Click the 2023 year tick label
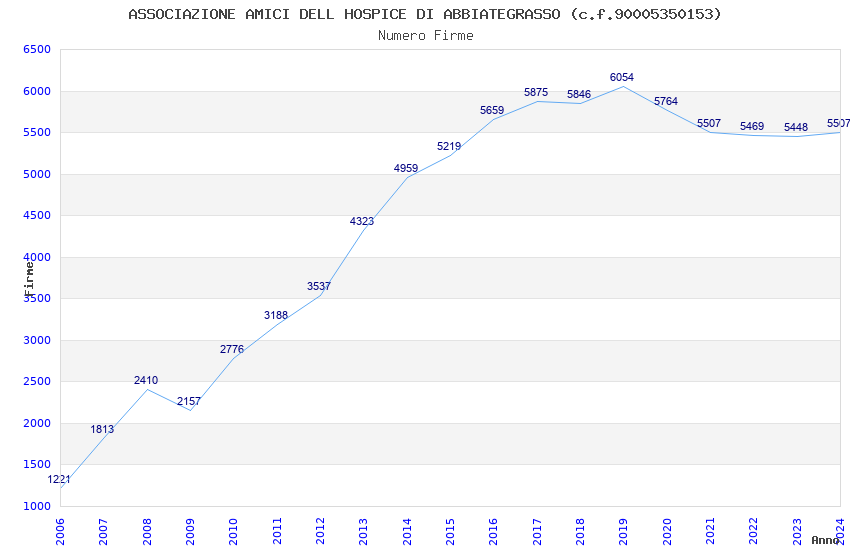Image resolution: width=850 pixels, height=550 pixels. click(797, 532)
